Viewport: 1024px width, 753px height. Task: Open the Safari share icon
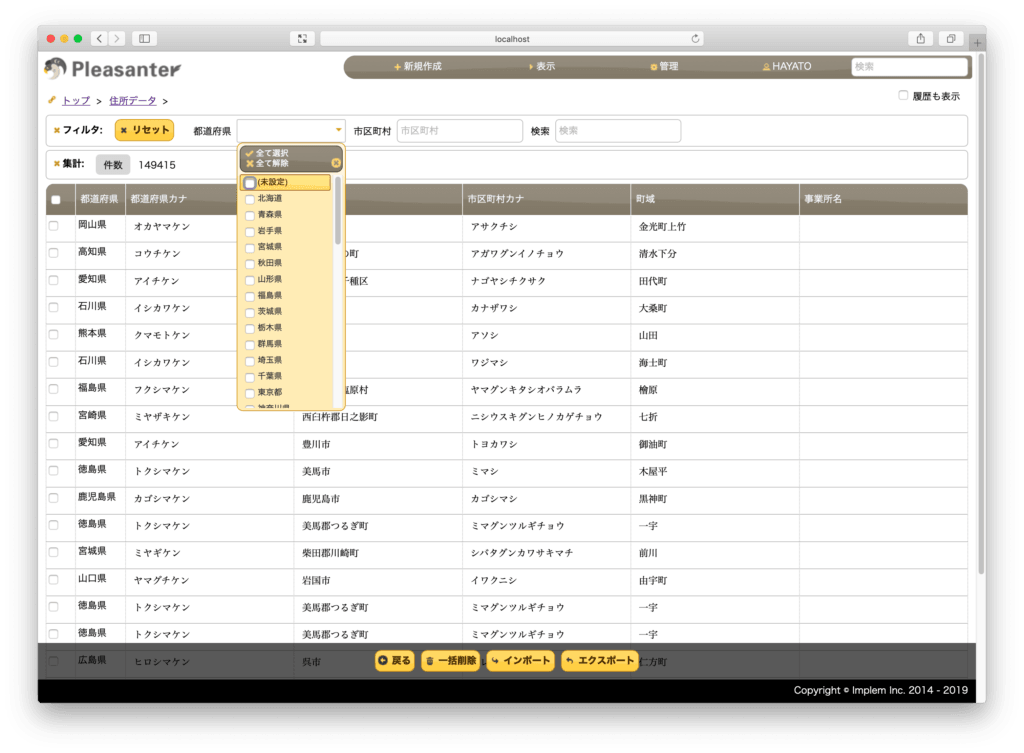[x=920, y=39]
